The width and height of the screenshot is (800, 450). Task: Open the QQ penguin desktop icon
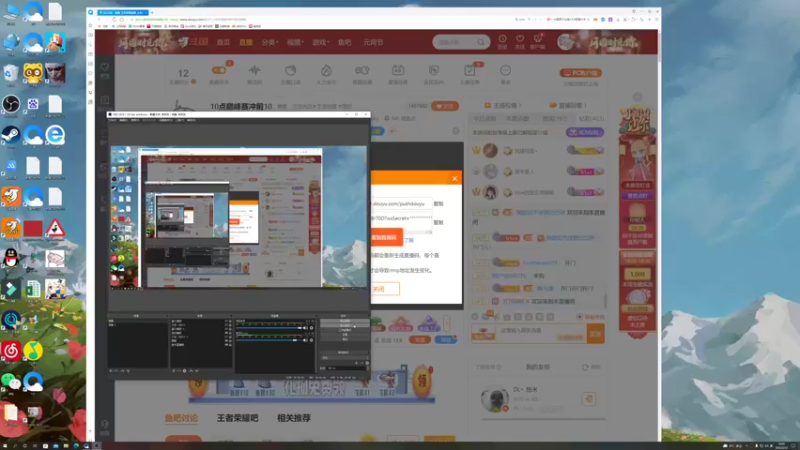pyautogui.click(x=11, y=258)
